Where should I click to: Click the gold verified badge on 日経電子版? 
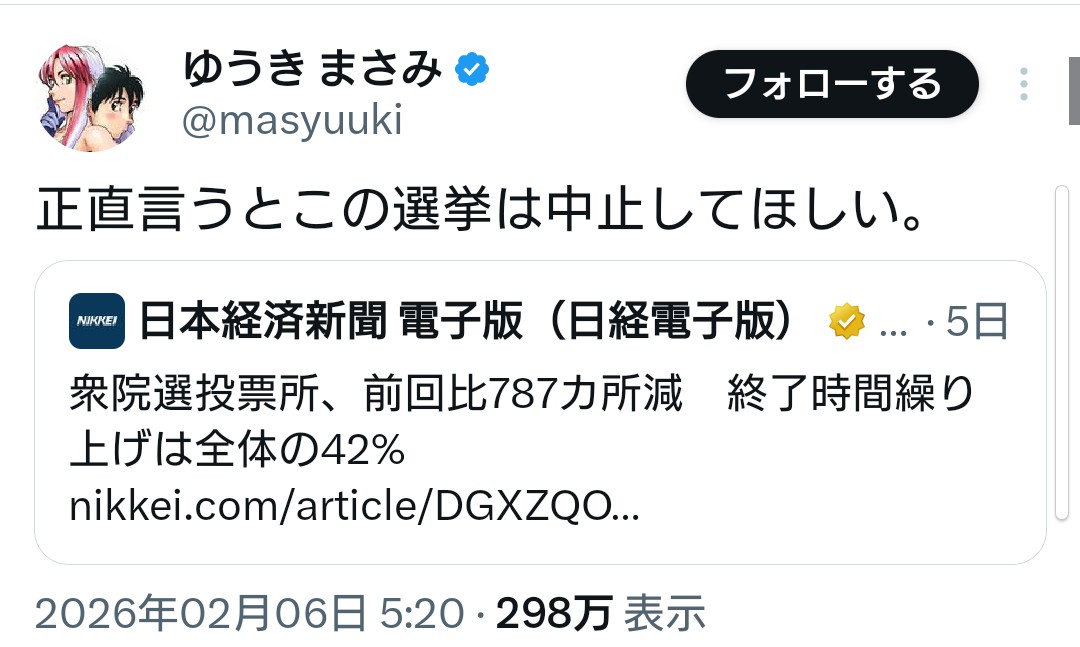tap(847, 321)
